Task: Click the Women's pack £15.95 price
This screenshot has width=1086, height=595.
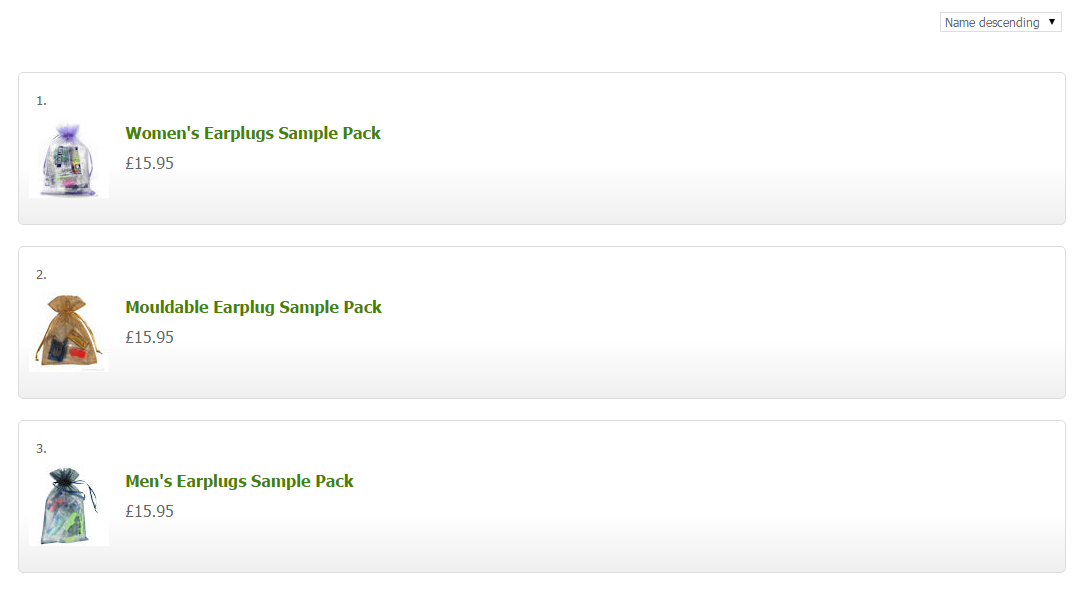Action: click(x=150, y=163)
